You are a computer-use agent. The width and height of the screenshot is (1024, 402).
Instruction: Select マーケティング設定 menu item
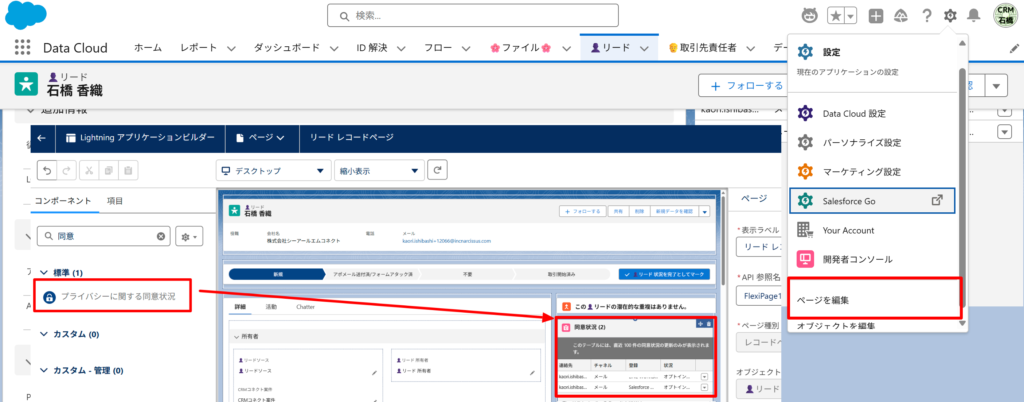(874, 172)
